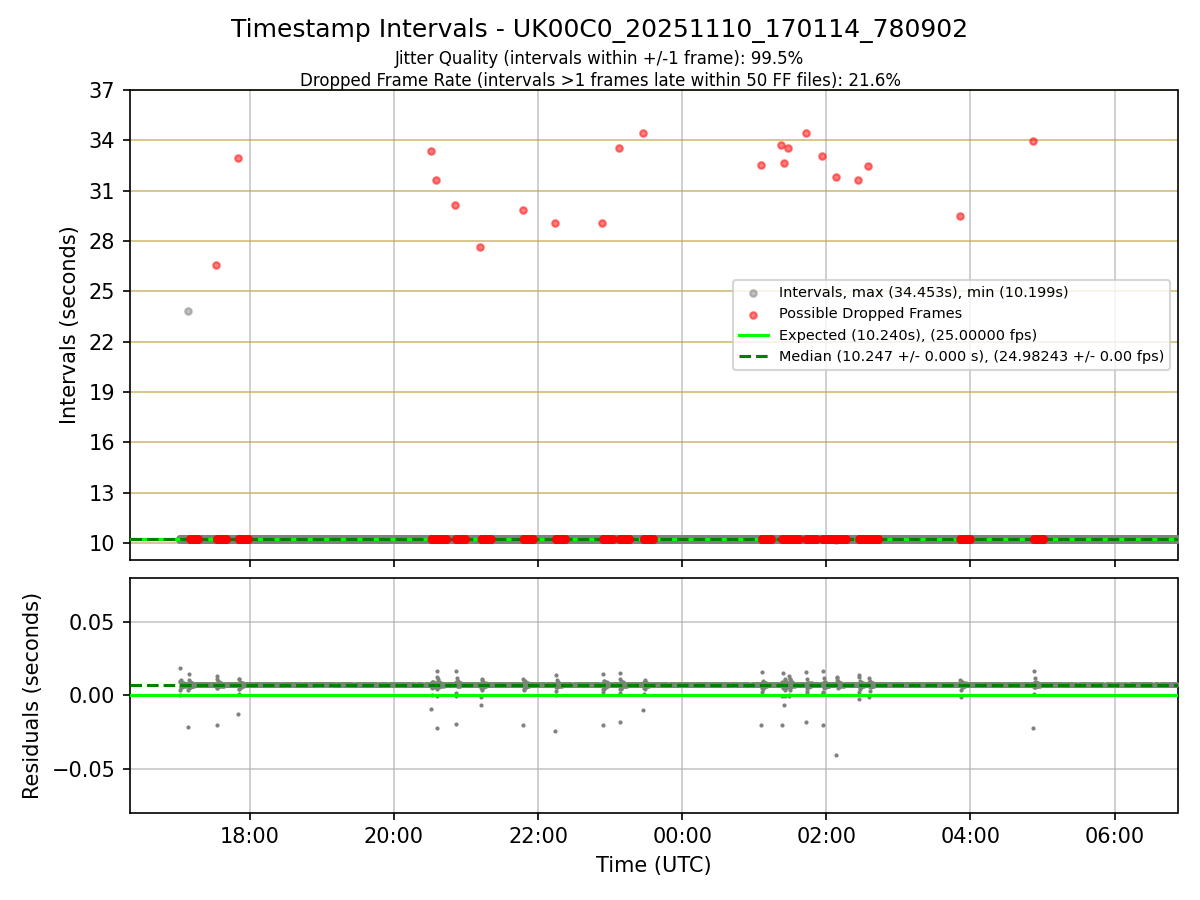Click the x-axis tick label '04:00'
This screenshot has width=1200, height=900.
(970, 837)
